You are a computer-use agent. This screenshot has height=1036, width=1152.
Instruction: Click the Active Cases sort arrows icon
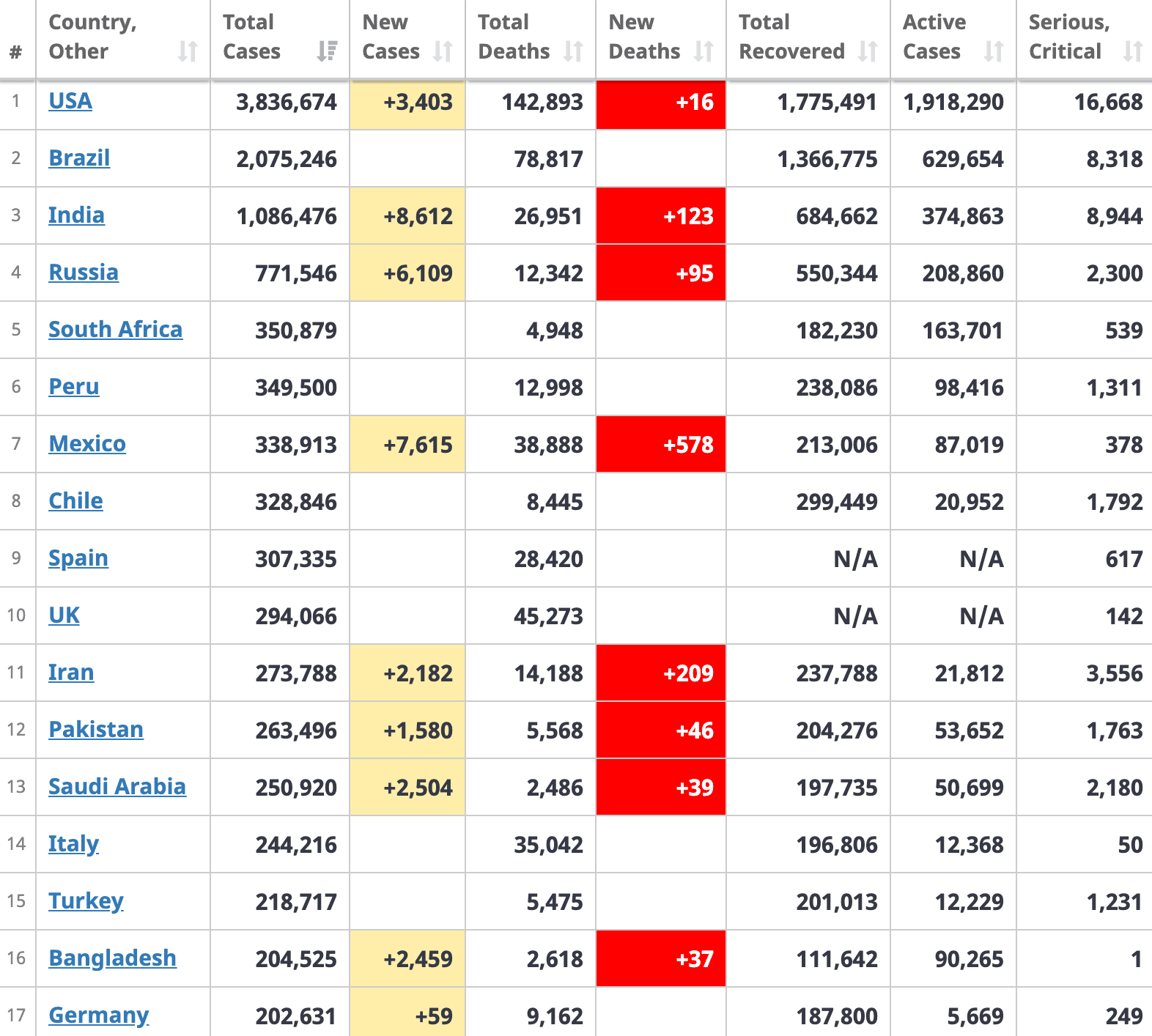994,51
